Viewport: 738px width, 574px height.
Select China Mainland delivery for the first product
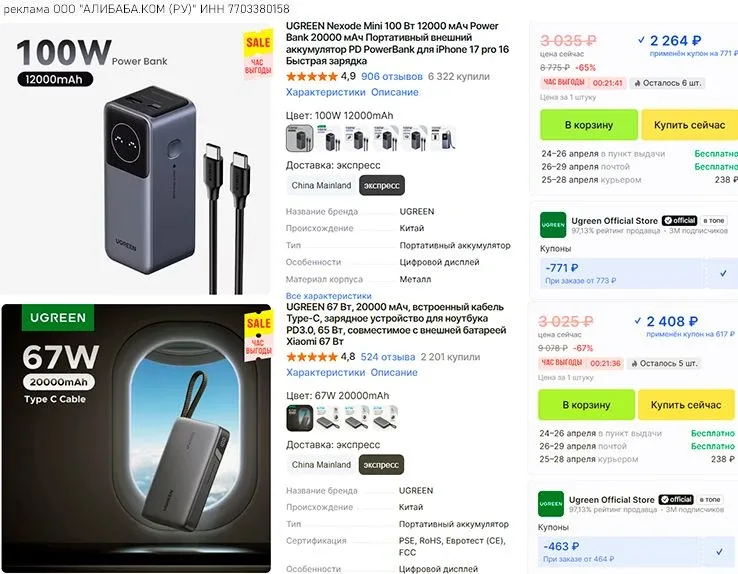click(x=321, y=185)
